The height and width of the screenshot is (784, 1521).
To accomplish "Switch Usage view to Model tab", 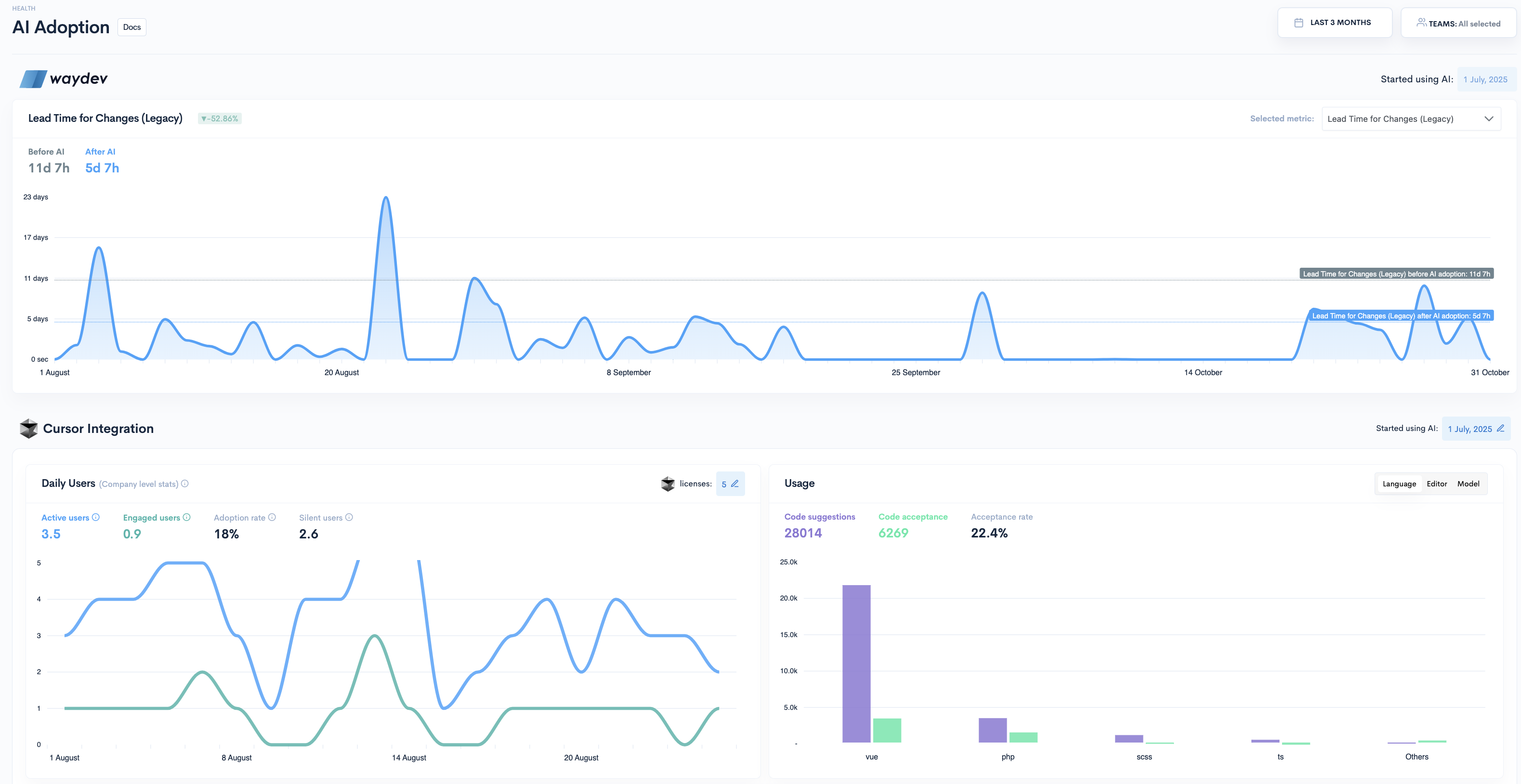I will [1468, 483].
